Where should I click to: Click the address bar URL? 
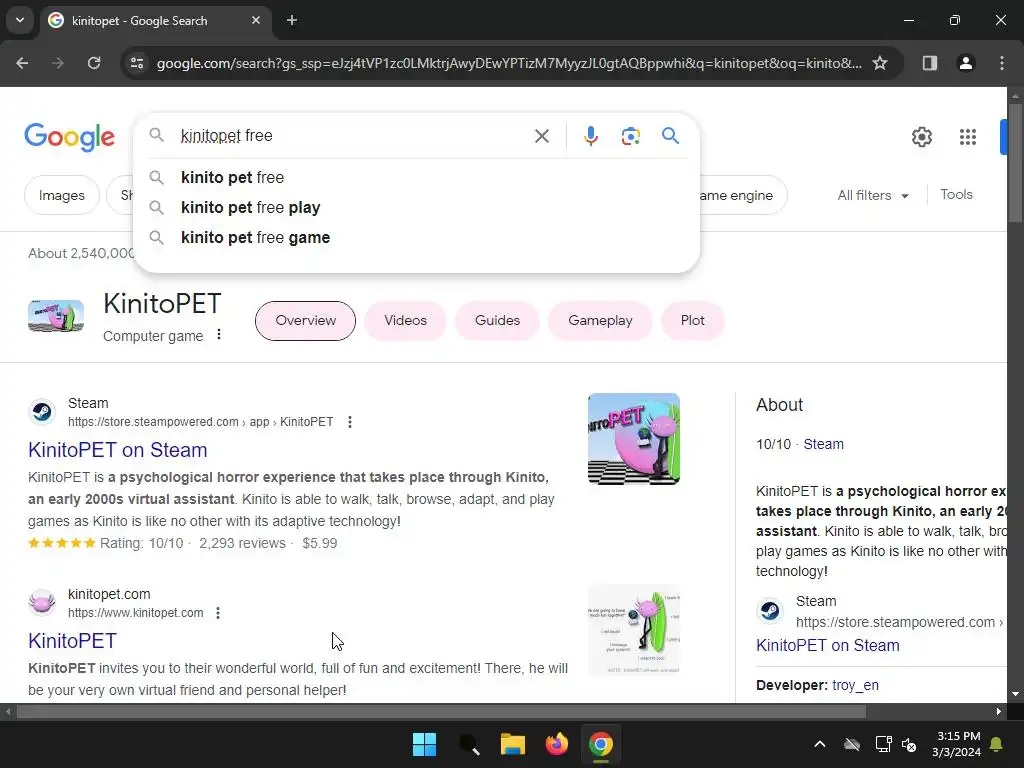tap(509, 63)
